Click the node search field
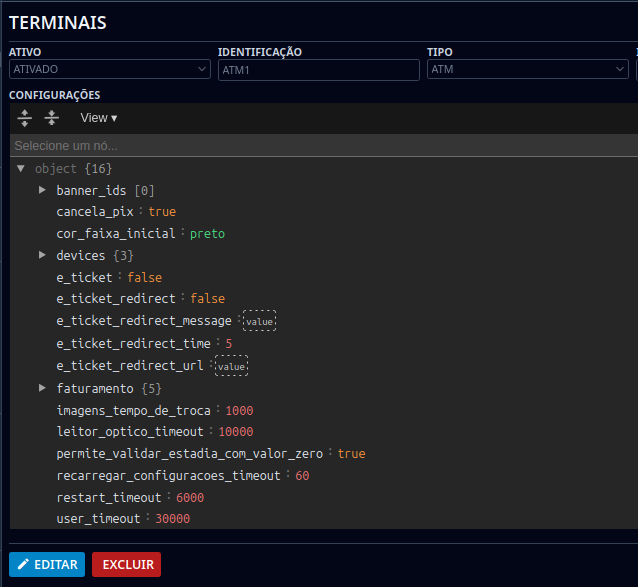The width and height of the screenshot is (638, 587). [320, 146]
